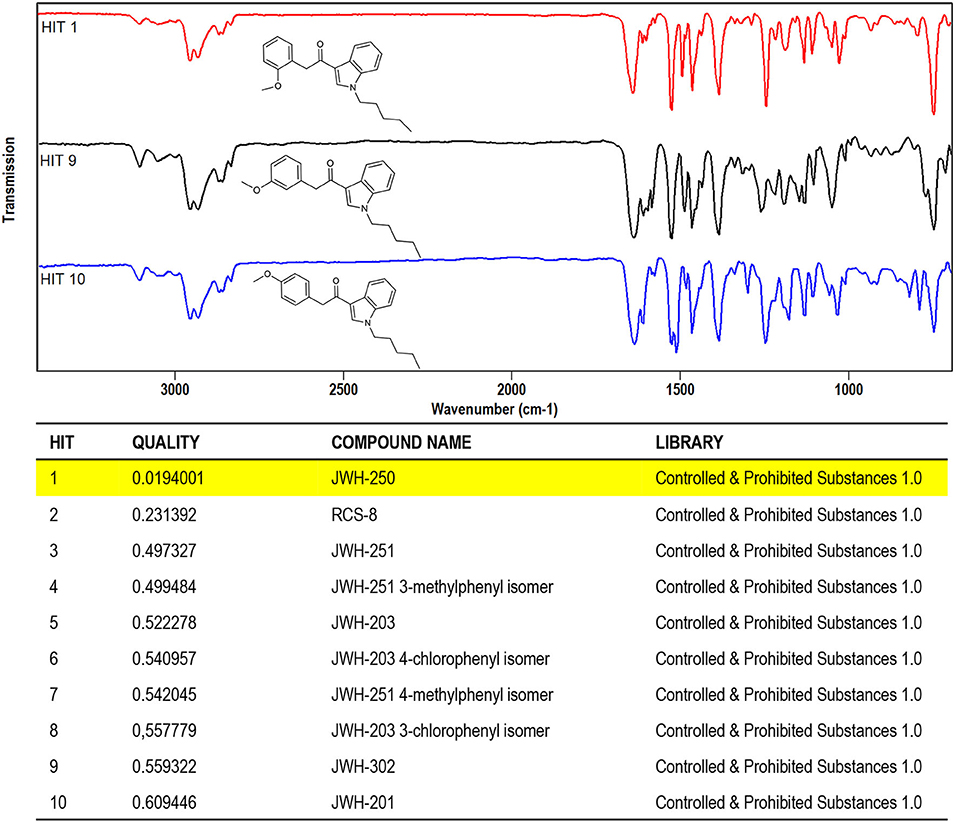Click the RCS-8 compound name
957x825 pixels.
[354, 514]
